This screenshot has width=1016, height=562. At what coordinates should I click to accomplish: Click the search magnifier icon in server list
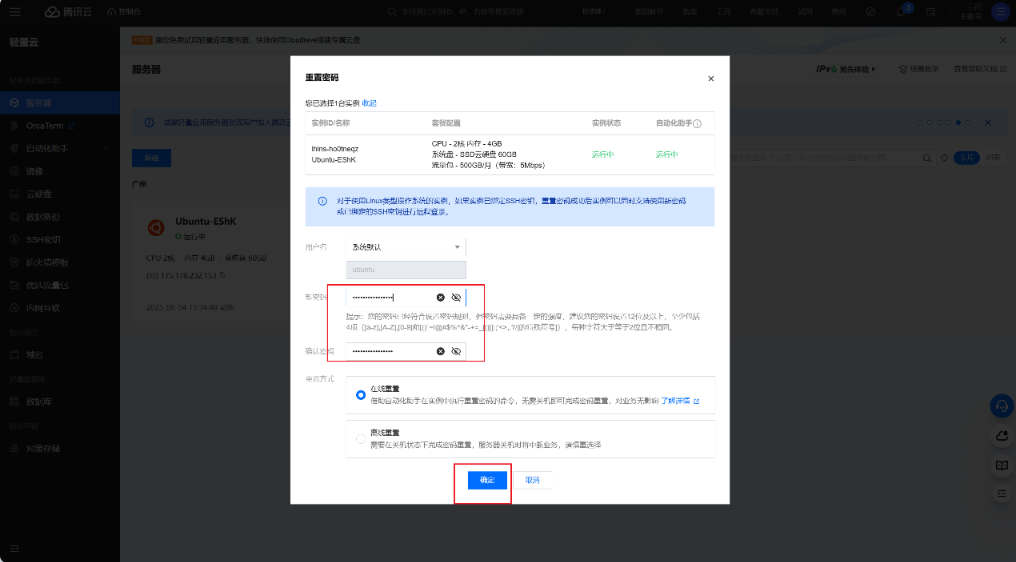[x=927, y=158]
